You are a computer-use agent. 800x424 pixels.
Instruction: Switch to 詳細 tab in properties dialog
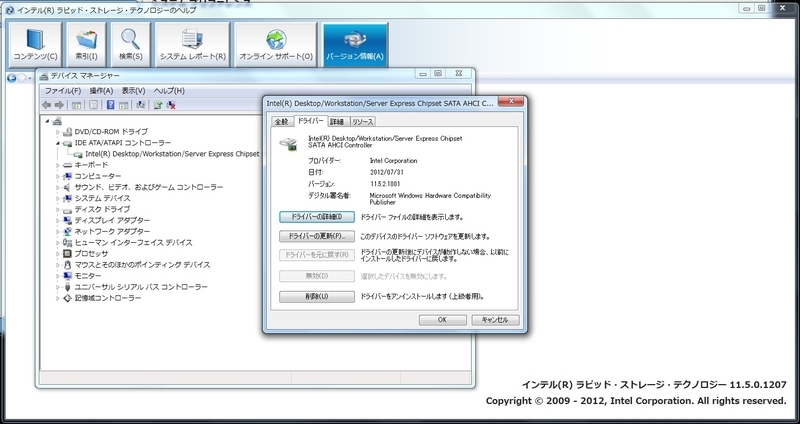point(337,122)
